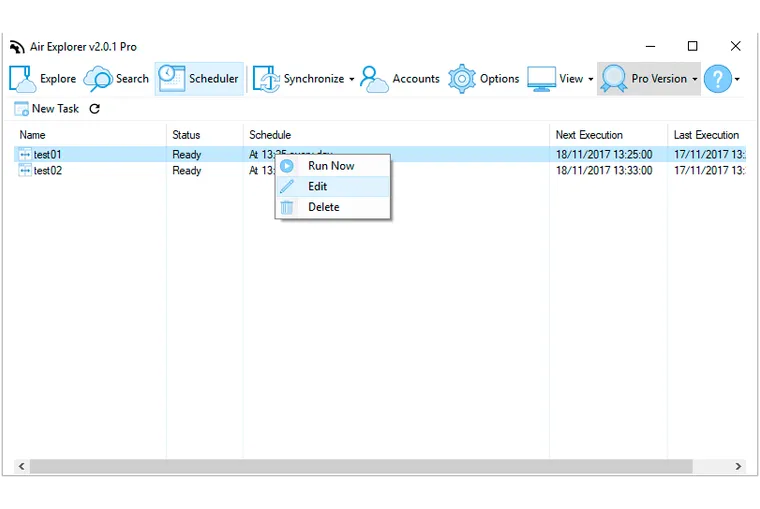Image resolution: width=760 pixels, height=509 pixels.
Task: Open the Explore view icon
Action: pyautogui.click(x=22, y=79)
